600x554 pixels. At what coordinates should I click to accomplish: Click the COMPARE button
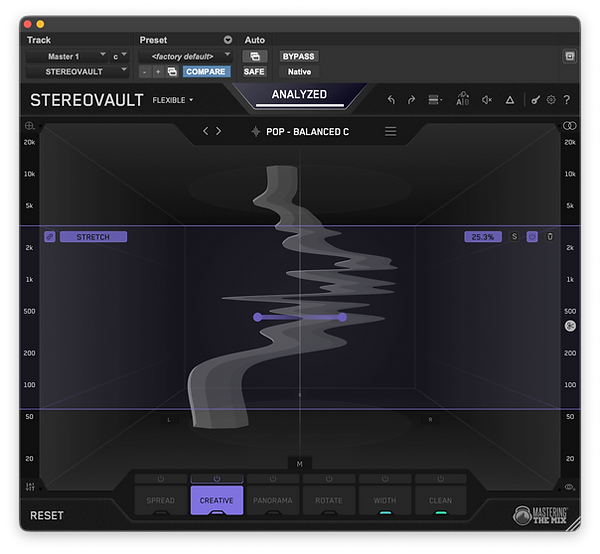coord(206,72)
